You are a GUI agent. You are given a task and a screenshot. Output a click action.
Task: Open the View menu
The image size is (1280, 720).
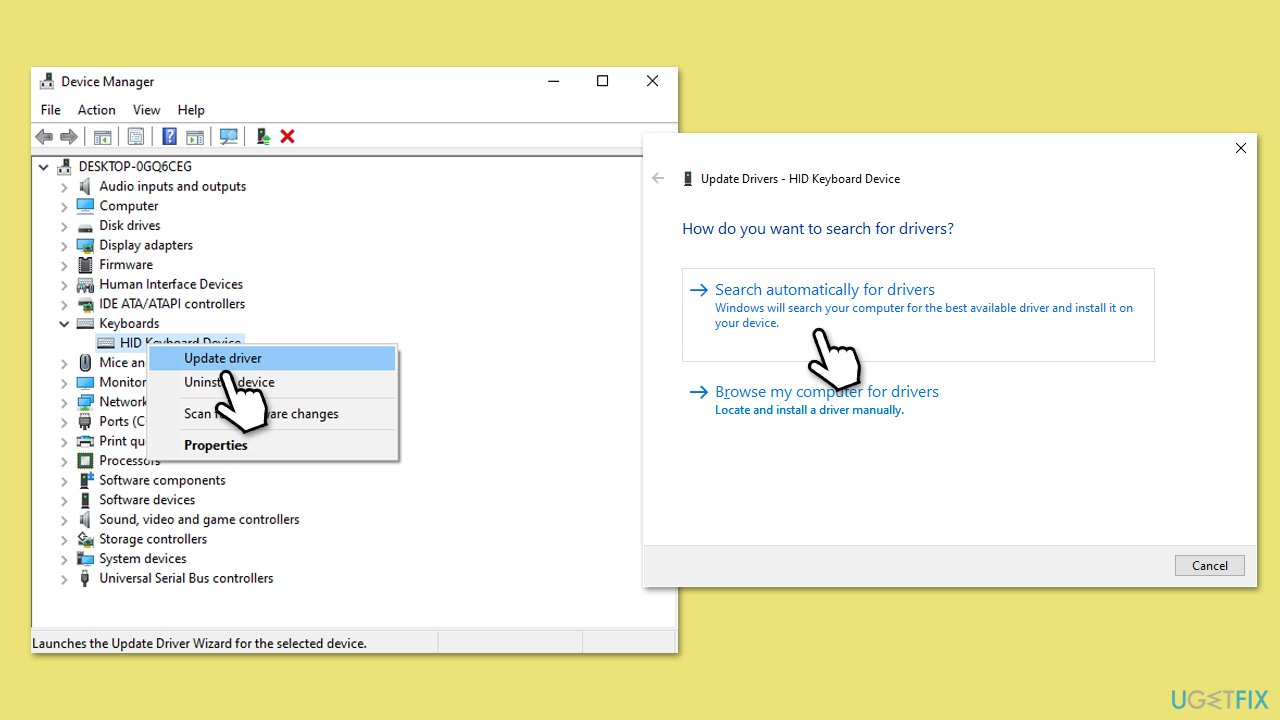pos(147,110)
